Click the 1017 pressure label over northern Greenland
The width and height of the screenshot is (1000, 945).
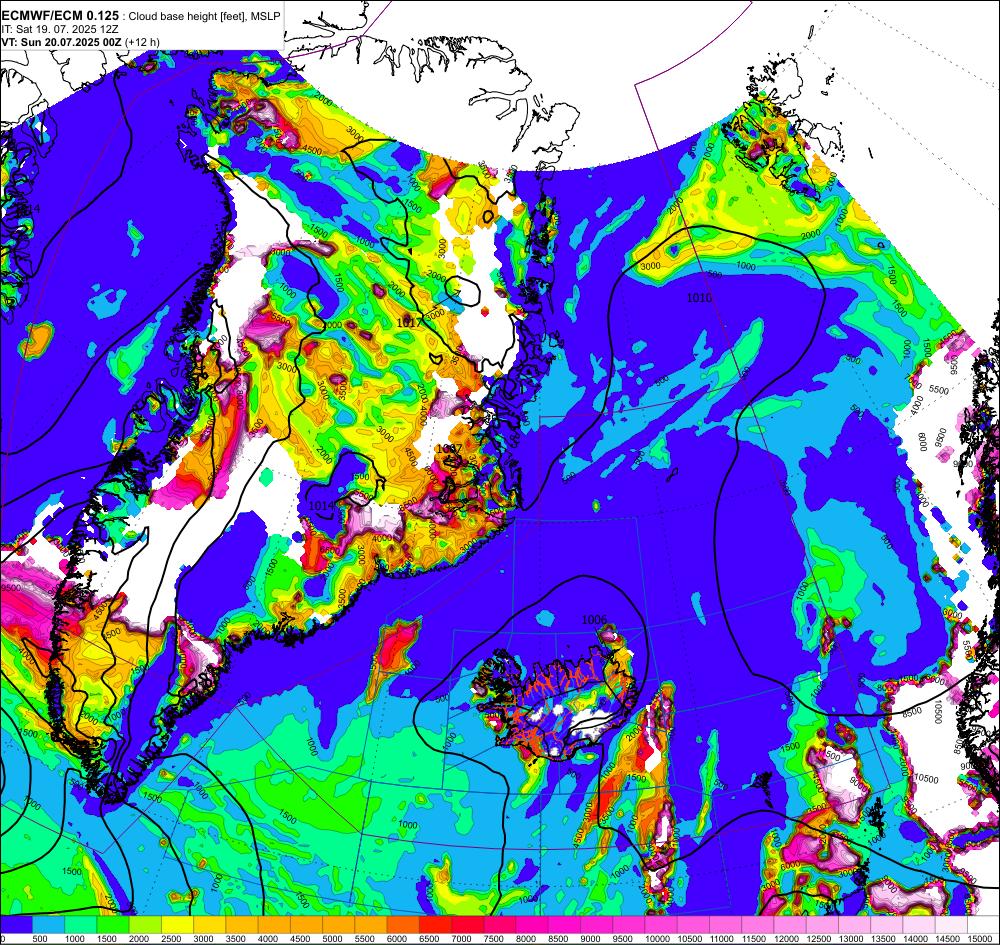[x=409, y=323]
